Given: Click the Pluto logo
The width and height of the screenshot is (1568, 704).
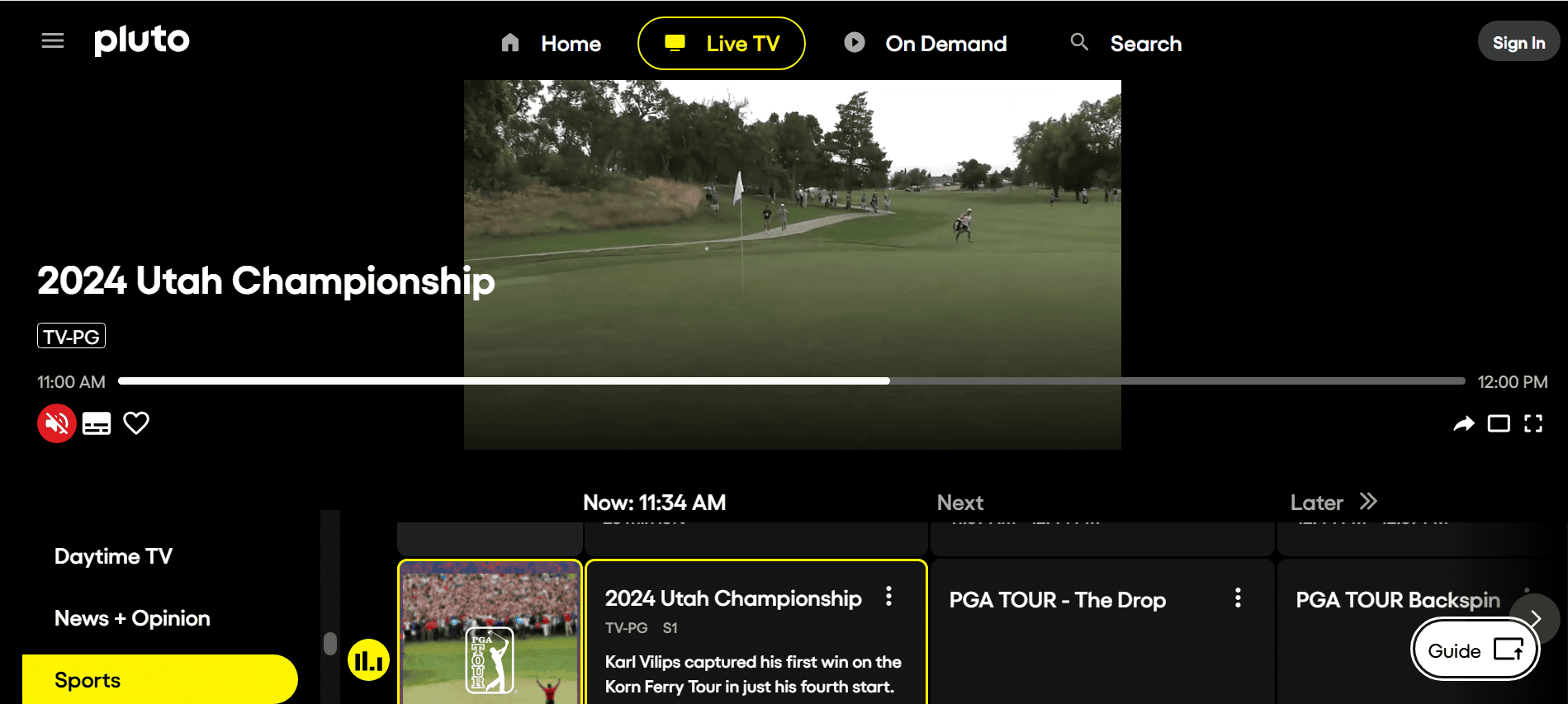Looking at the screenshot, I should 142,40.
